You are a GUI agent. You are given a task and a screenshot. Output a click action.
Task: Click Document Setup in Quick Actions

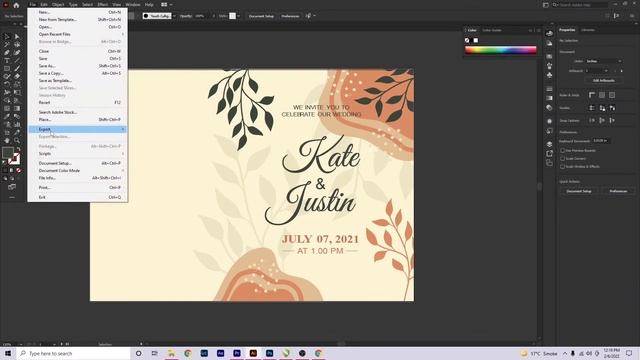[579, 191]
